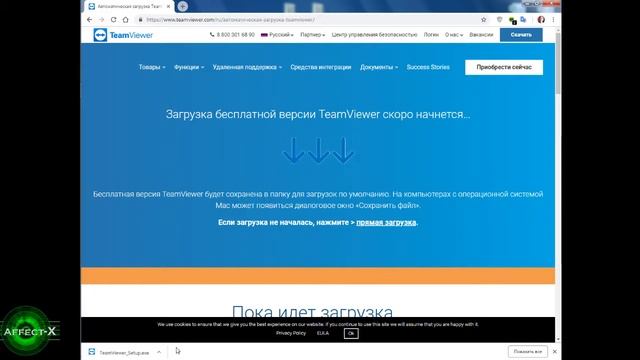Image resolution: width=640 pixels, height=360 pixels.
Task: Open the Privacy Policy link
Action: [x=291, y=333]
